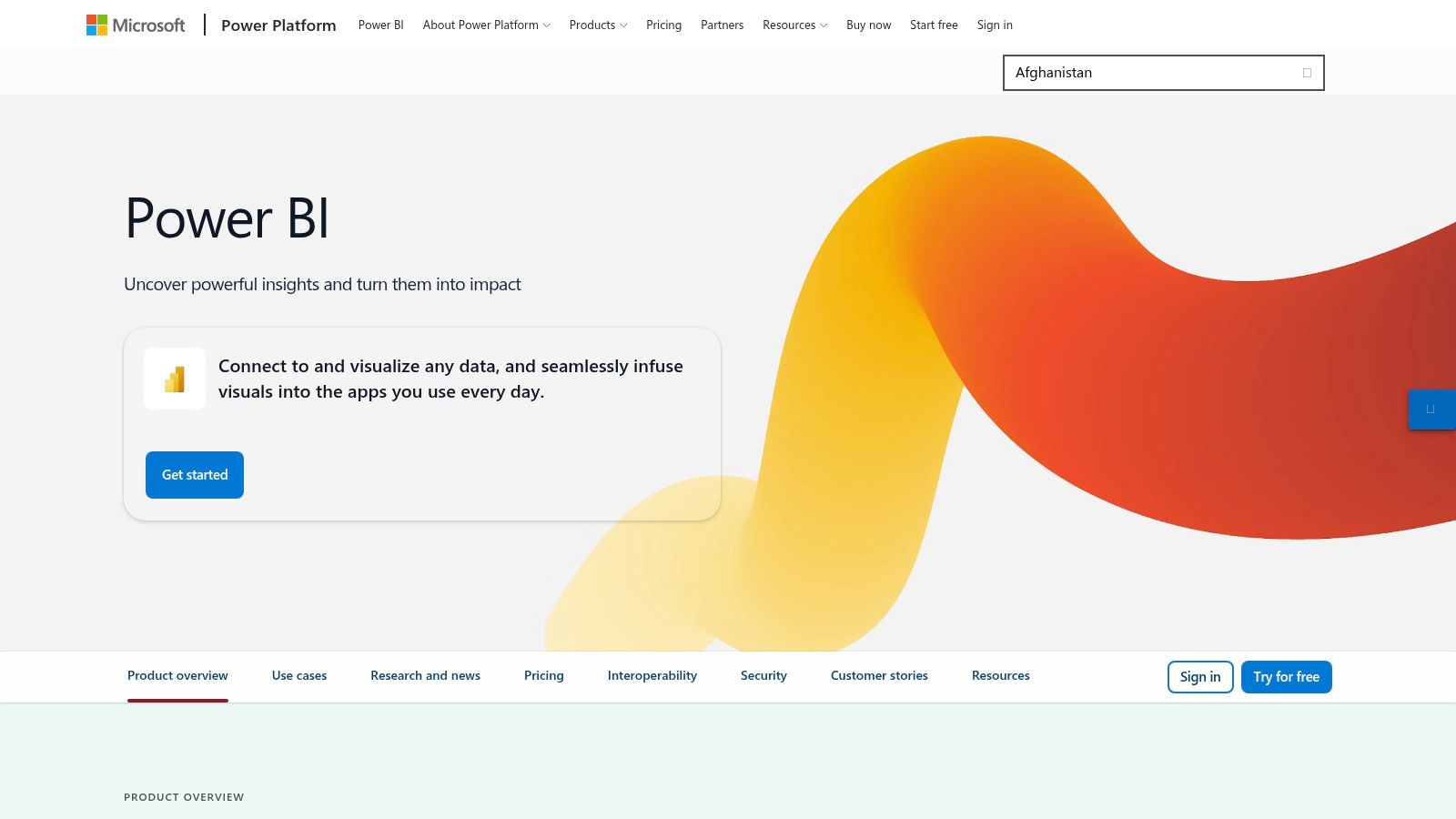Click the Get started button
This screenshot has width=1456, height=819.
pos(194,474)
